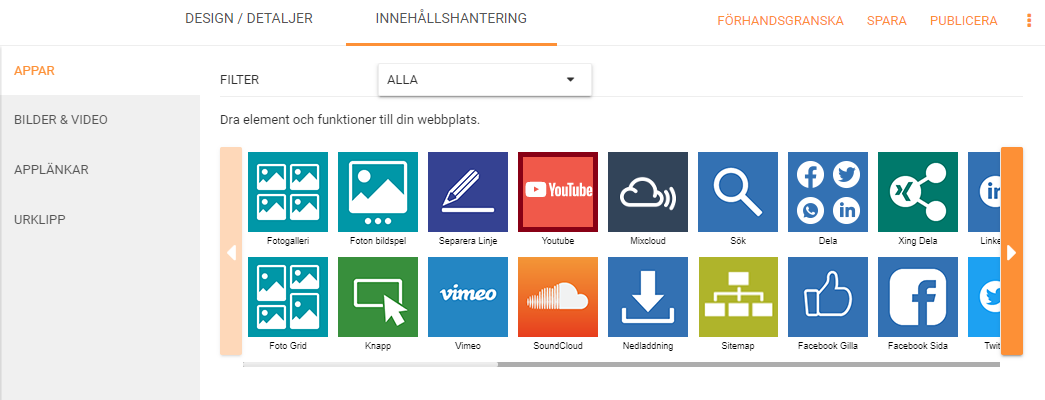This screenshot has height=400, width=1045.
Task: Select the Knapp button app icon
Action: 378,297
